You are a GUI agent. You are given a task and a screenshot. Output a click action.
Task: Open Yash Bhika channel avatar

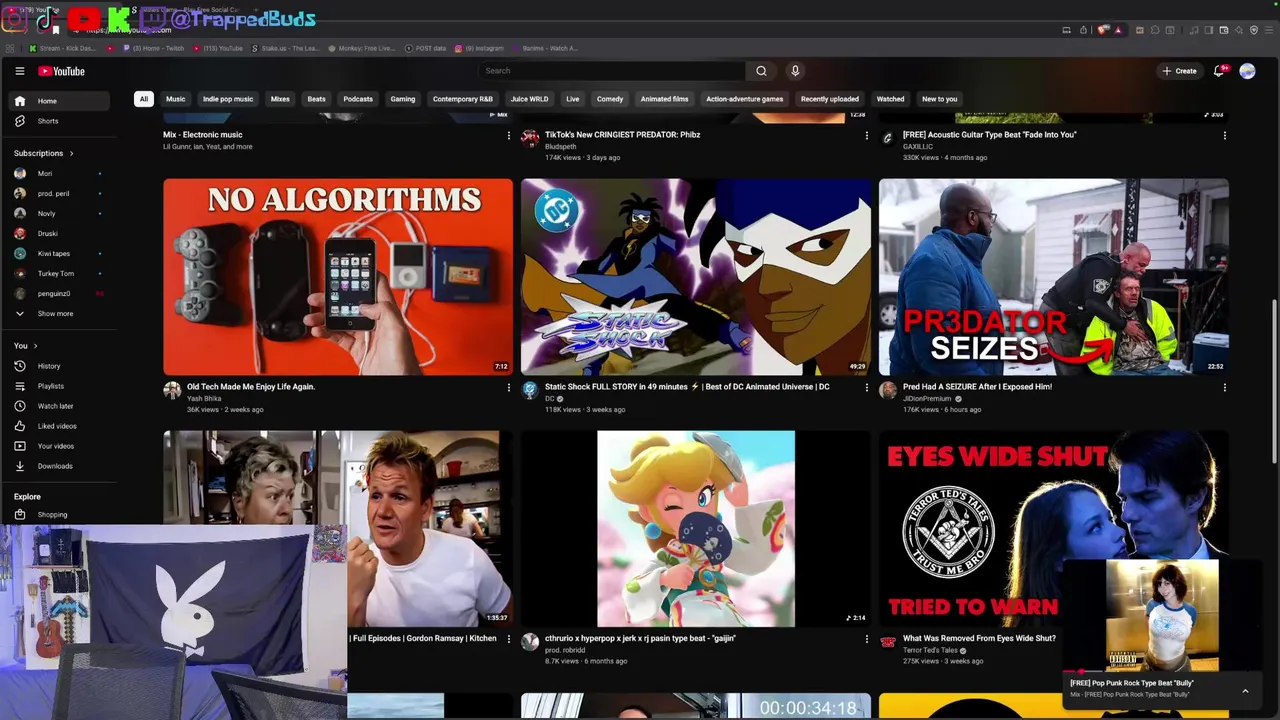(172, 390)
